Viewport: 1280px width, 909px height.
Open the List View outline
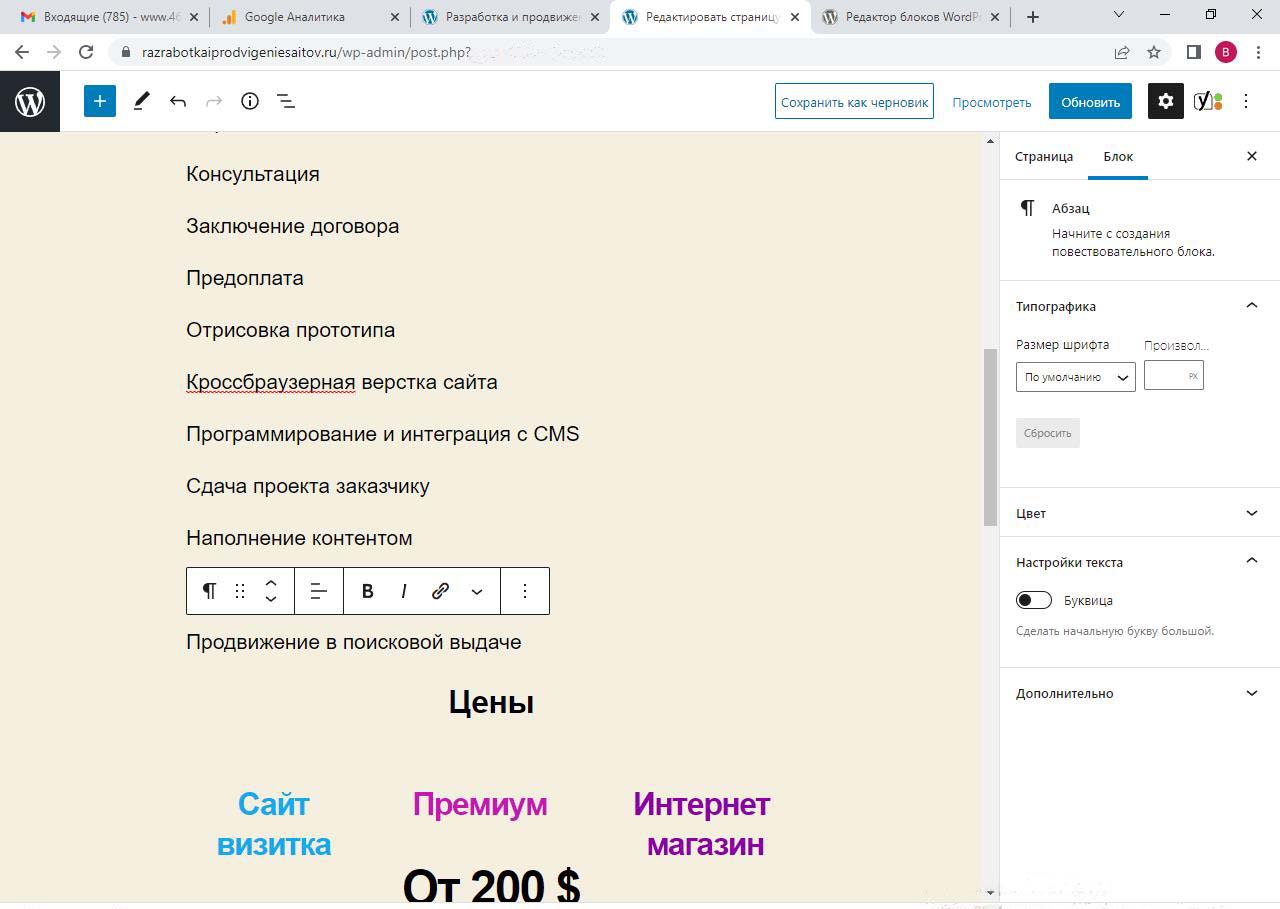tap(286, 101)
